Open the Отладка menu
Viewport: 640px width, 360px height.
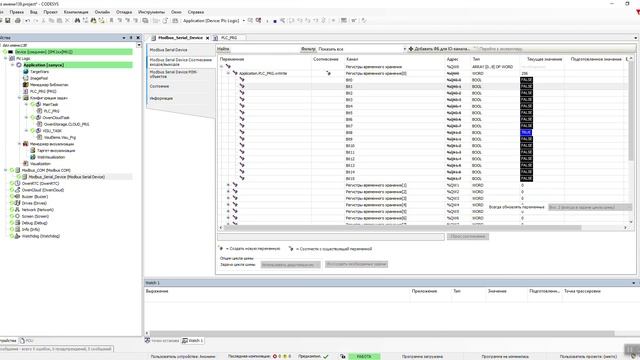coord(124,12)
